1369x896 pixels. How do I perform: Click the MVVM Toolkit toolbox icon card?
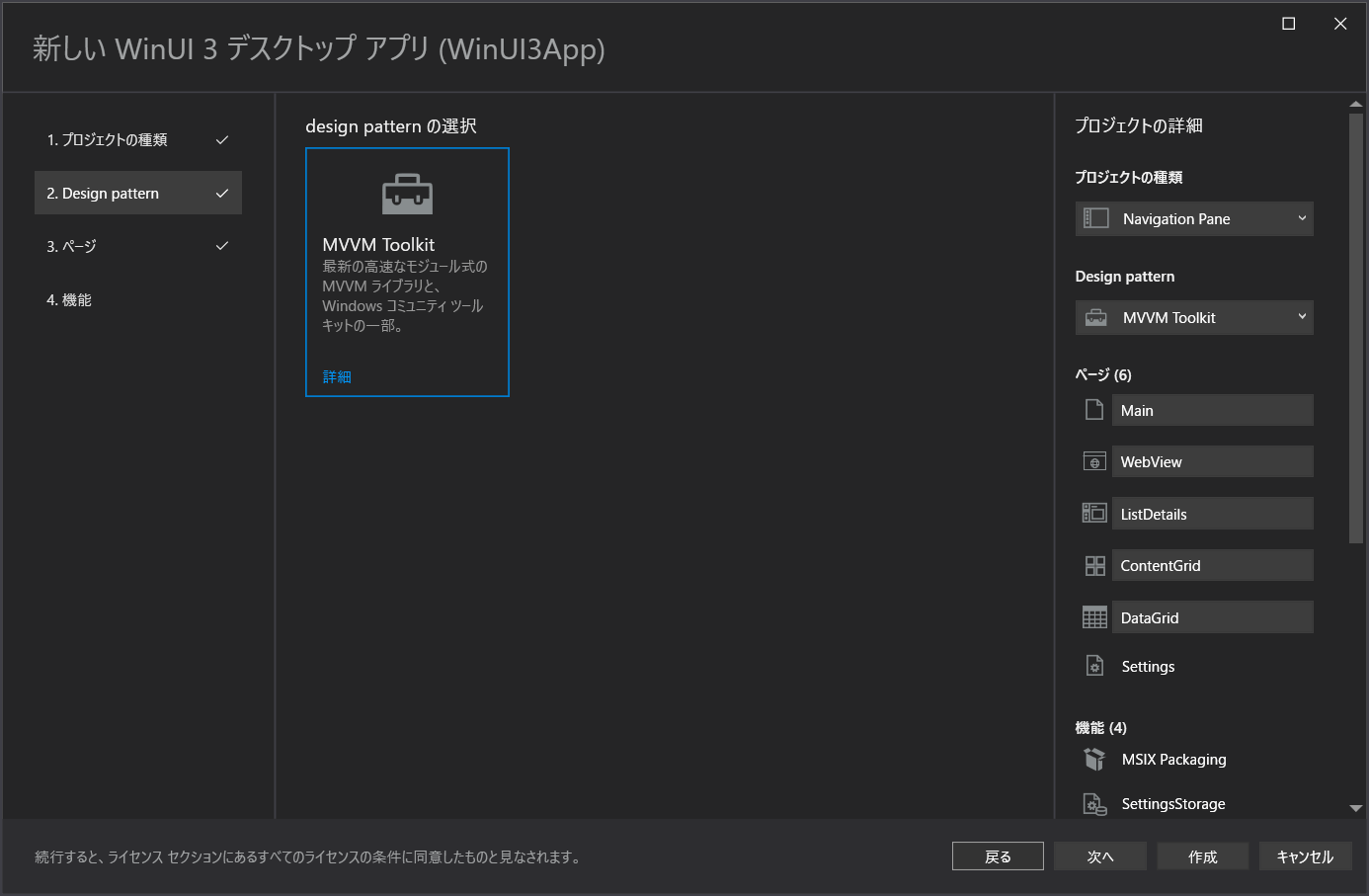(x=407, y=272)
